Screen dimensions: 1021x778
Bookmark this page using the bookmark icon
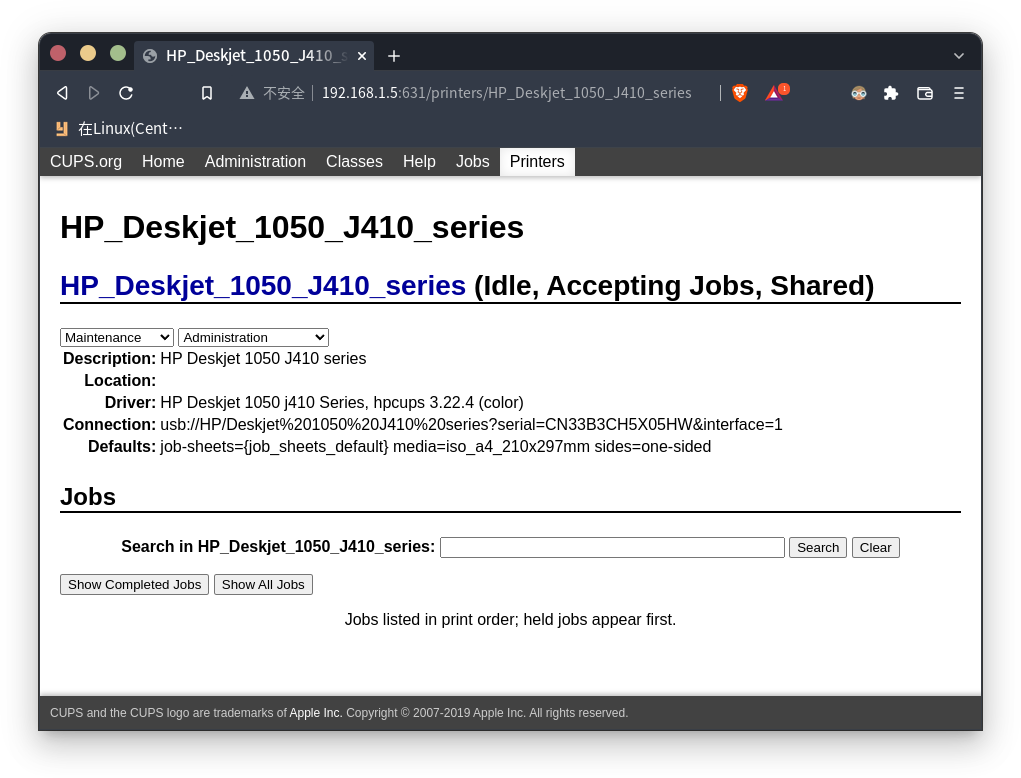click(x=207, y=93)
